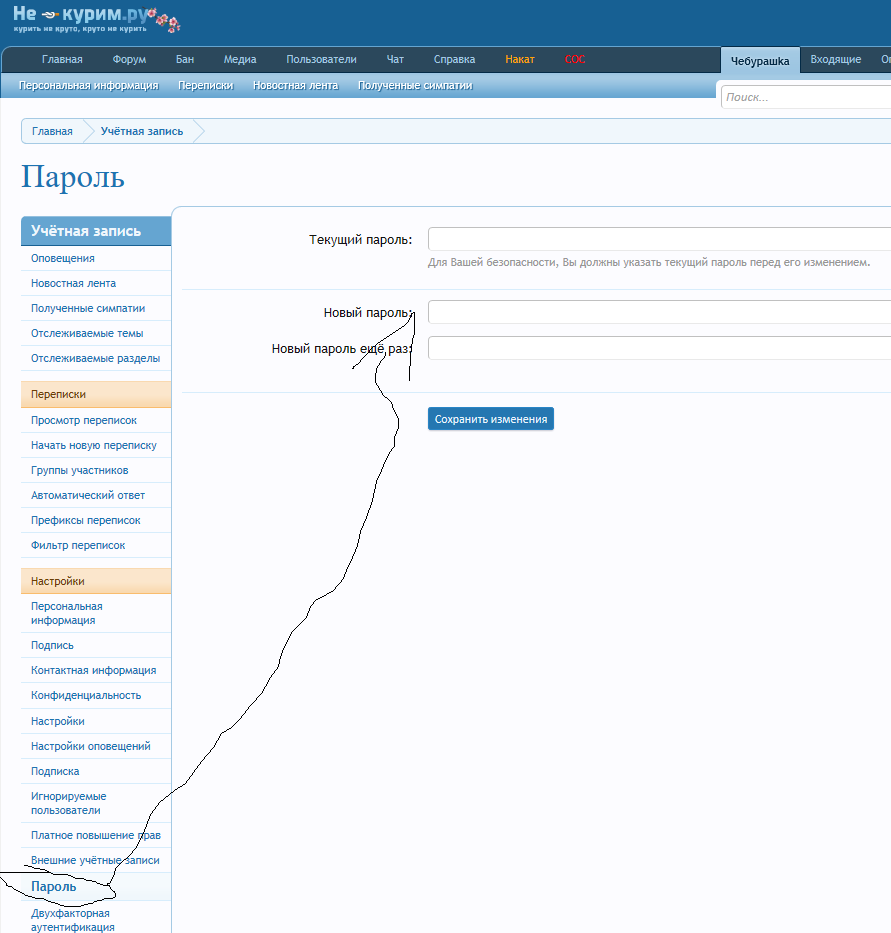Screen dimensions: 891x933
Task: Click the Сохранить изменения button
Action: pyautogui.click(x=491, y=419)
